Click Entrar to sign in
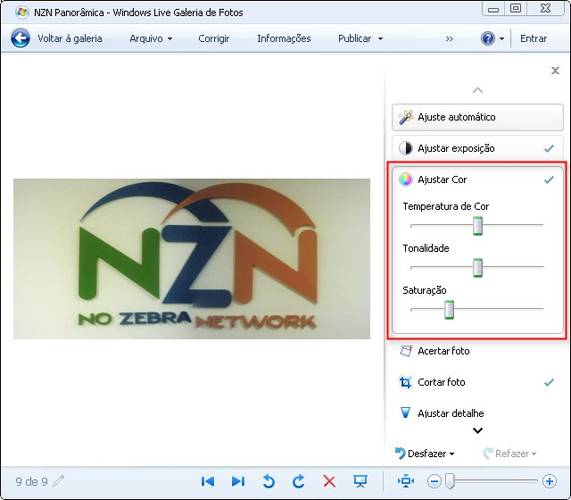 tap(533, 39)
